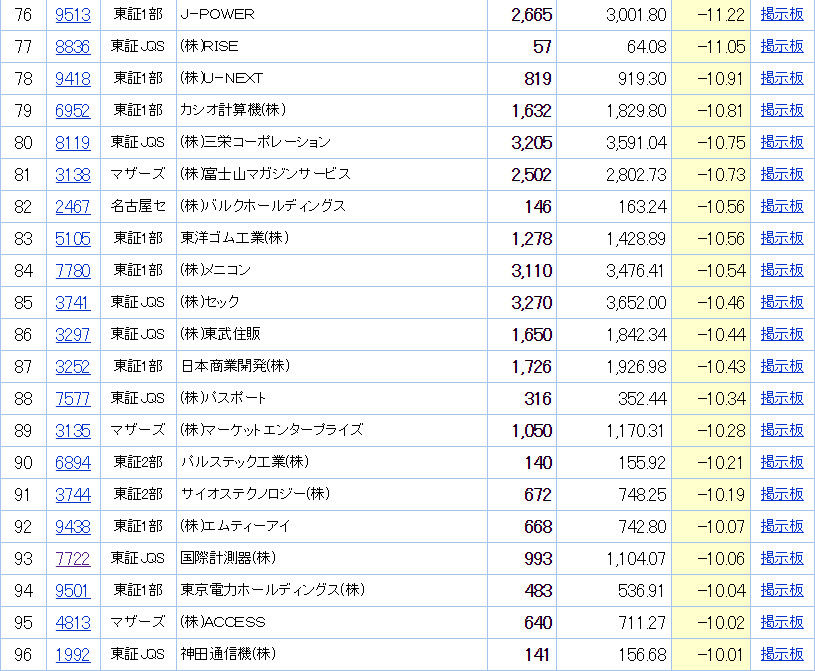Open 掲示板 link for (株)RISE row
Screen dimensions: 815x671
point(782,46)
